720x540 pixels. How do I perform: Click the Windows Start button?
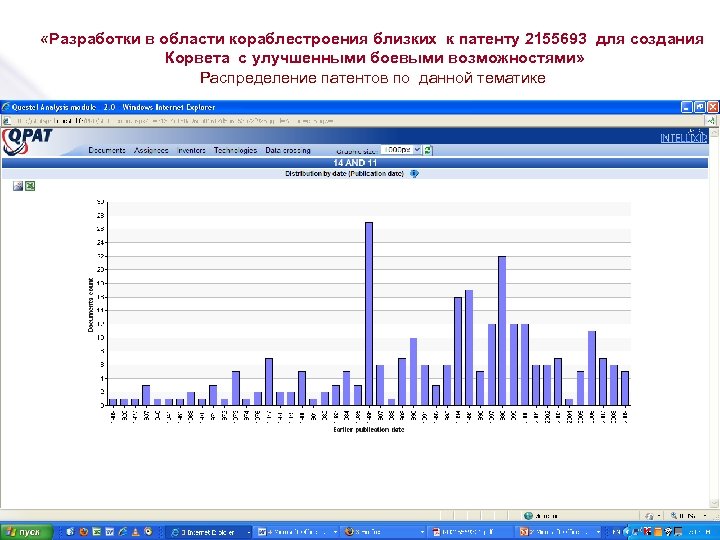tap(25, 532)
